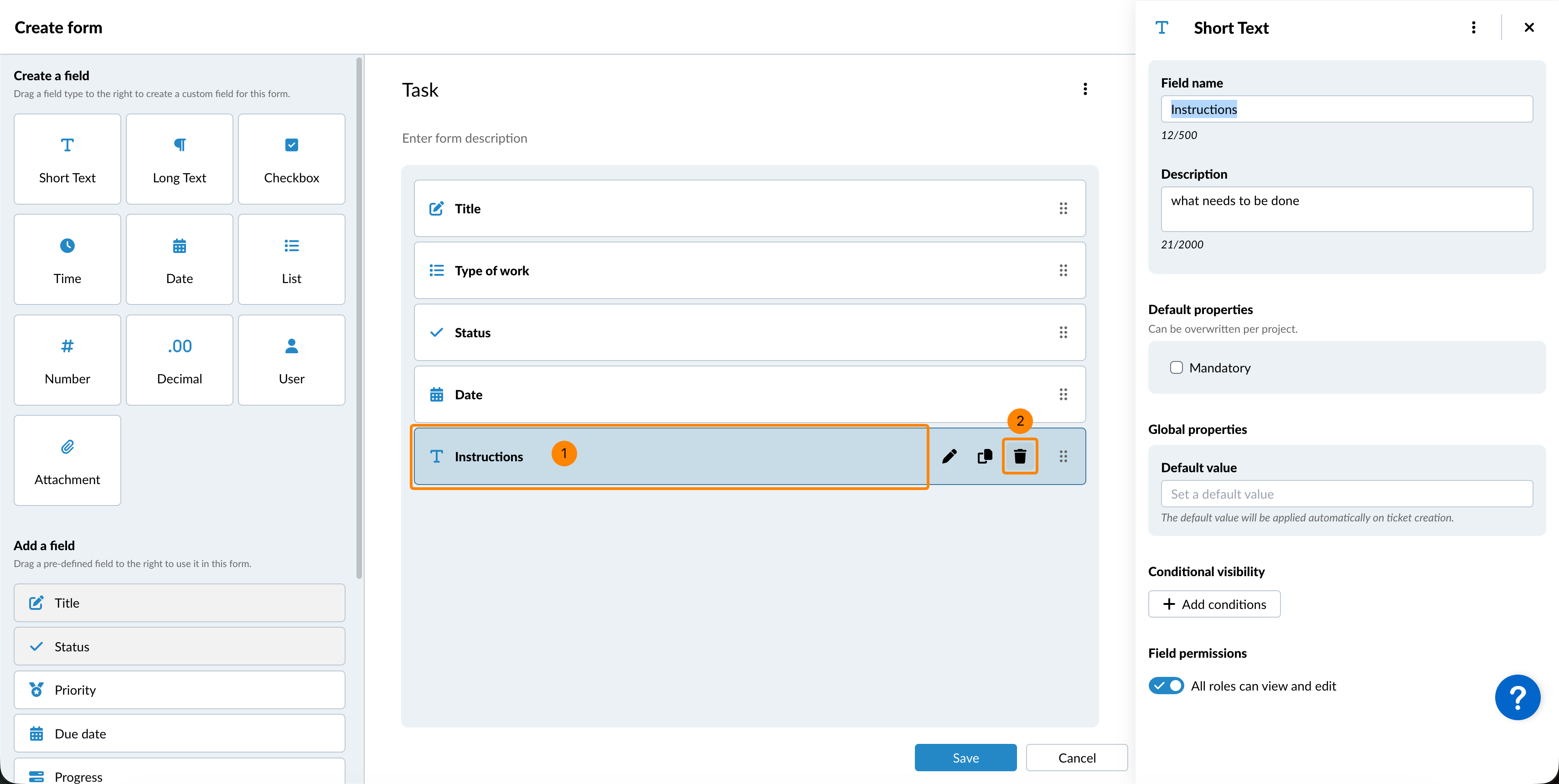Click the Save button
The image size is (1559, 784).
pos(965,758)
